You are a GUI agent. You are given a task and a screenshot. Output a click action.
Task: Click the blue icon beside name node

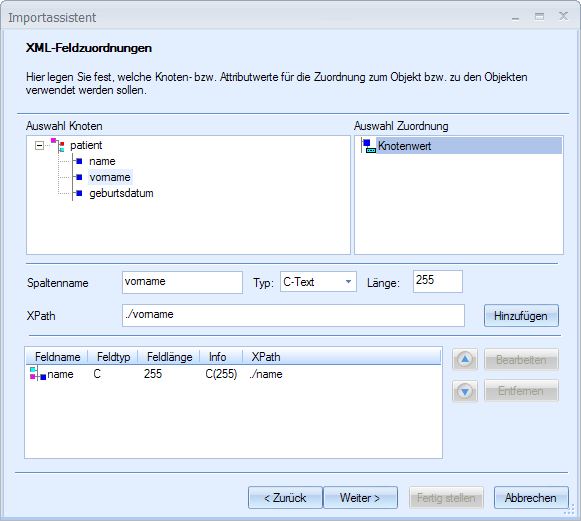79,161
